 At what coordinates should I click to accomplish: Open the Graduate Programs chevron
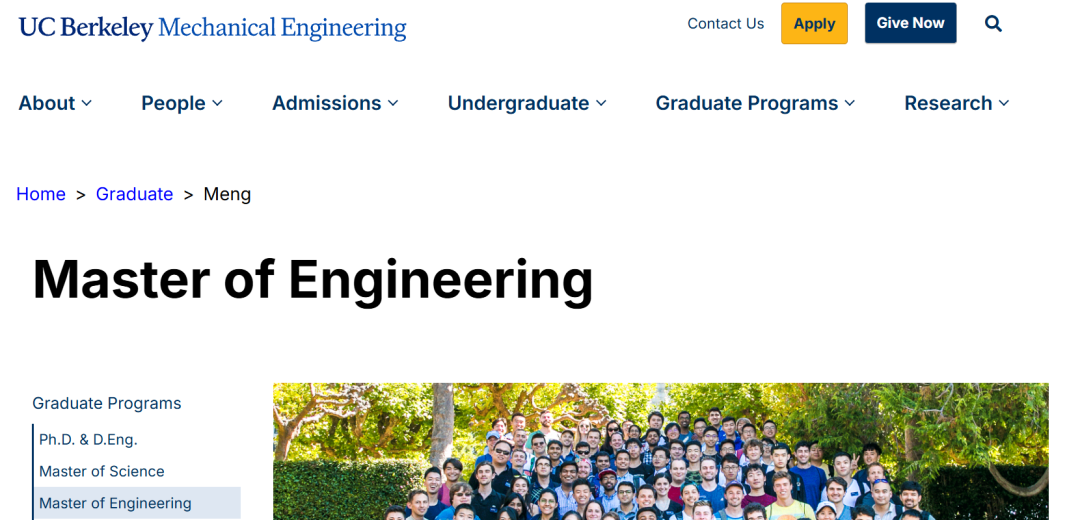click(850, 103)
